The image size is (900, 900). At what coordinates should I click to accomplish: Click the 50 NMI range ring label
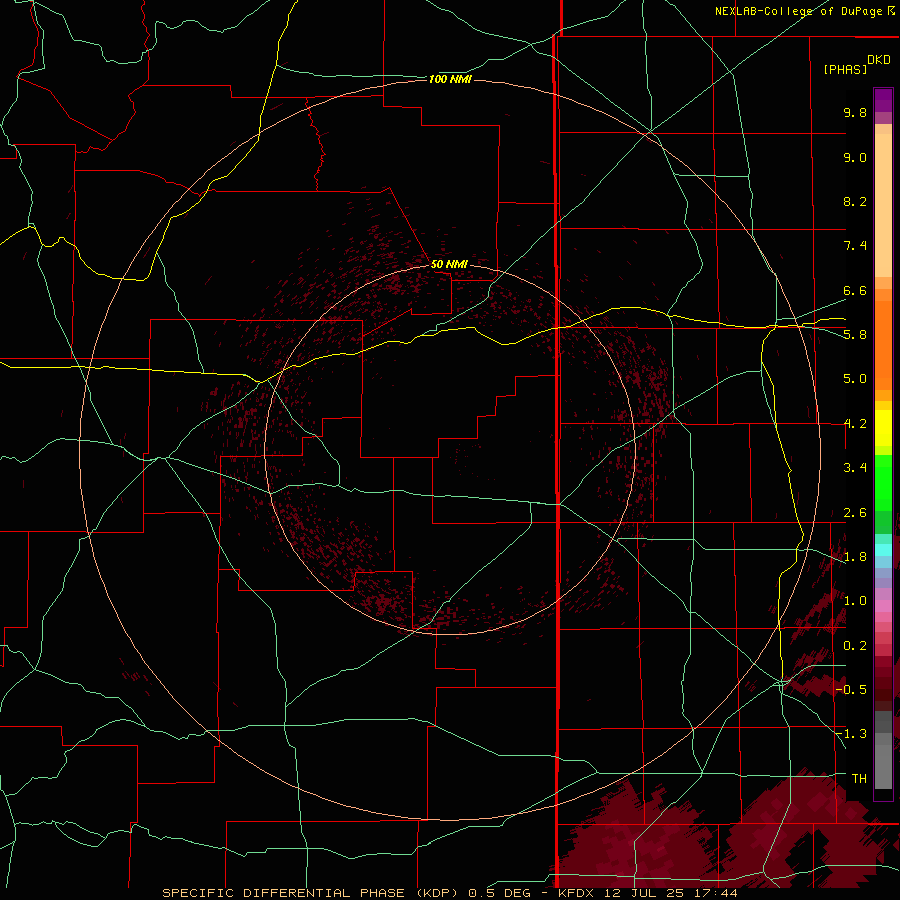[x=449, y=264]
